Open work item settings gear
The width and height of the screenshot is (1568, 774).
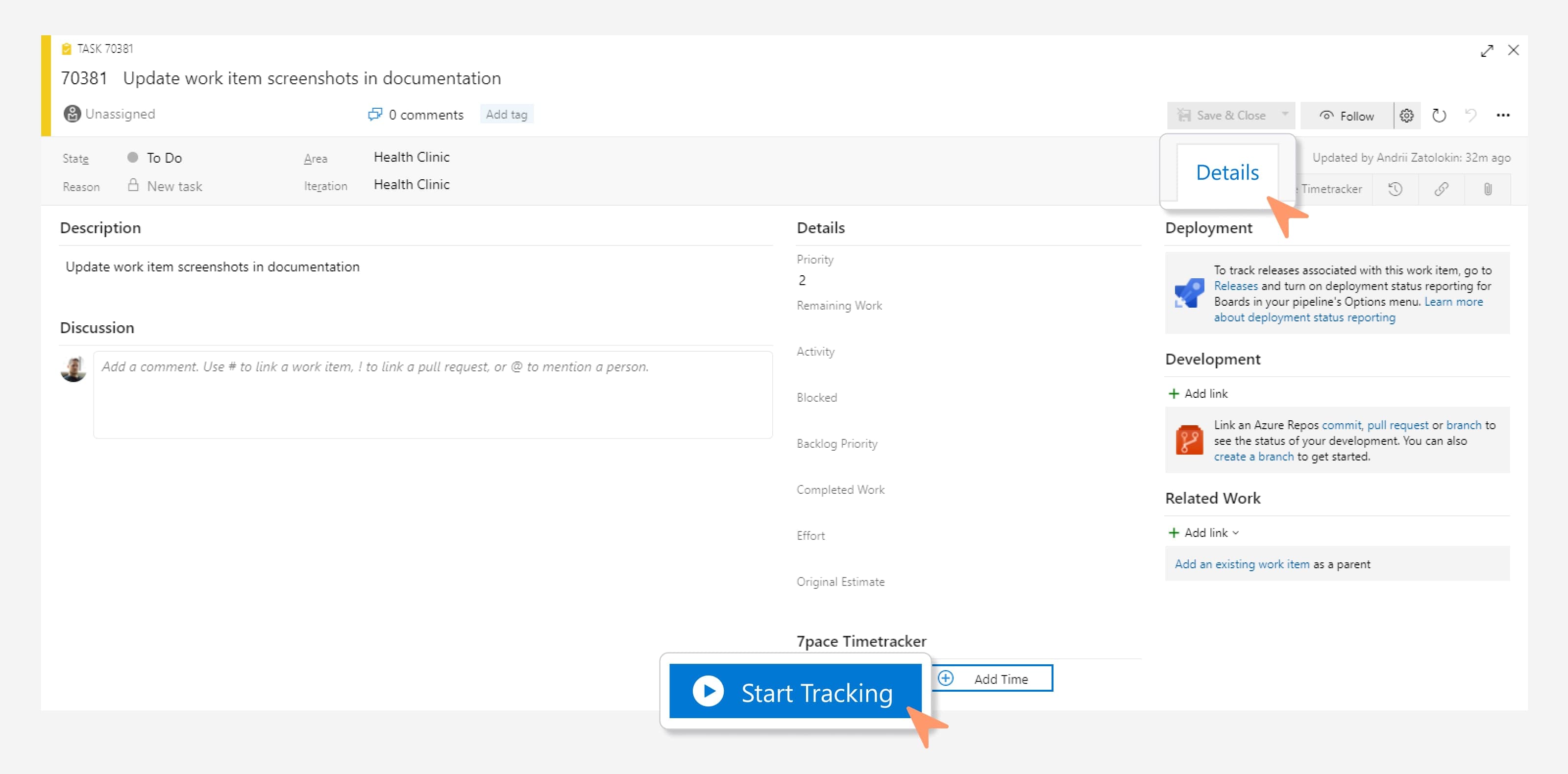[x=1407, y=116]
